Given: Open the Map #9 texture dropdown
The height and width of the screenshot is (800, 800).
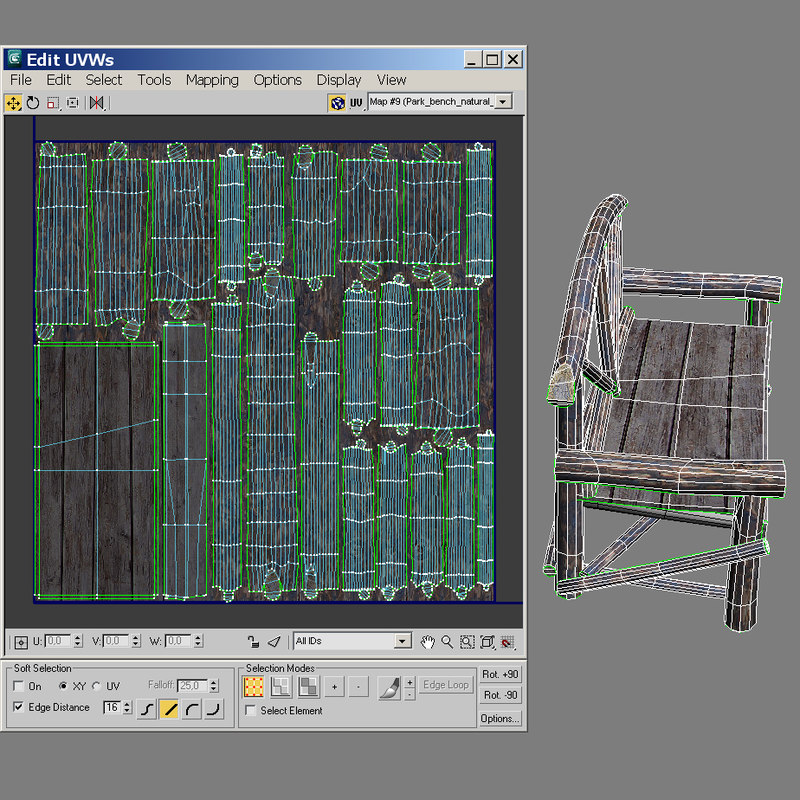Looking at the screenshot, I should [502, 102].
